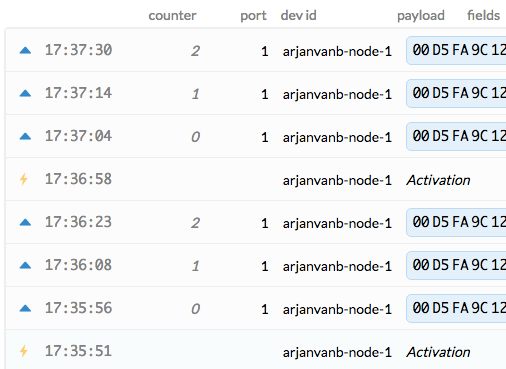Click uplink arrow icon at 17:36:23
Viewport: 506px width, 369px height.
pos(25,223)
